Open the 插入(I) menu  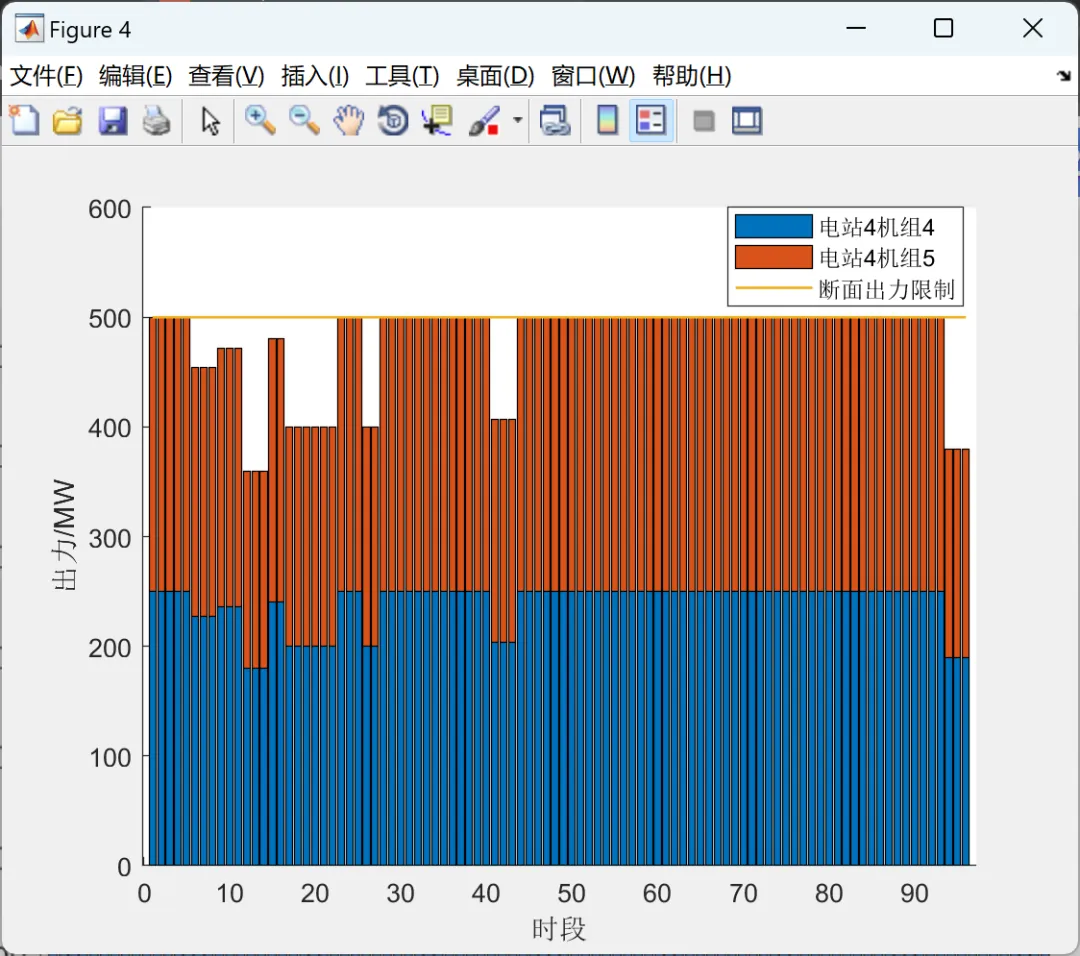click(315, 75)
